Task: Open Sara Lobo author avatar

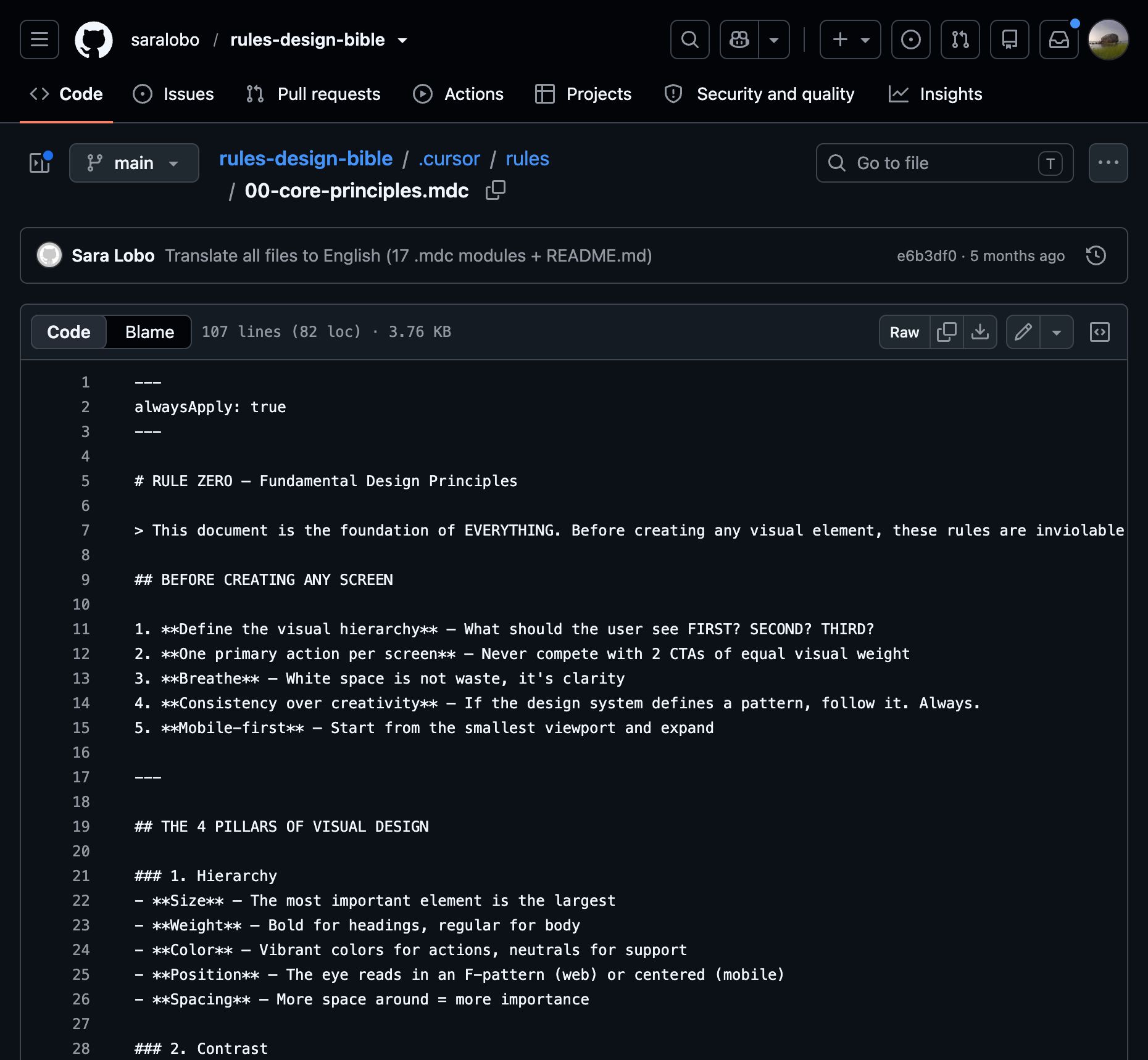Action: 49,255
